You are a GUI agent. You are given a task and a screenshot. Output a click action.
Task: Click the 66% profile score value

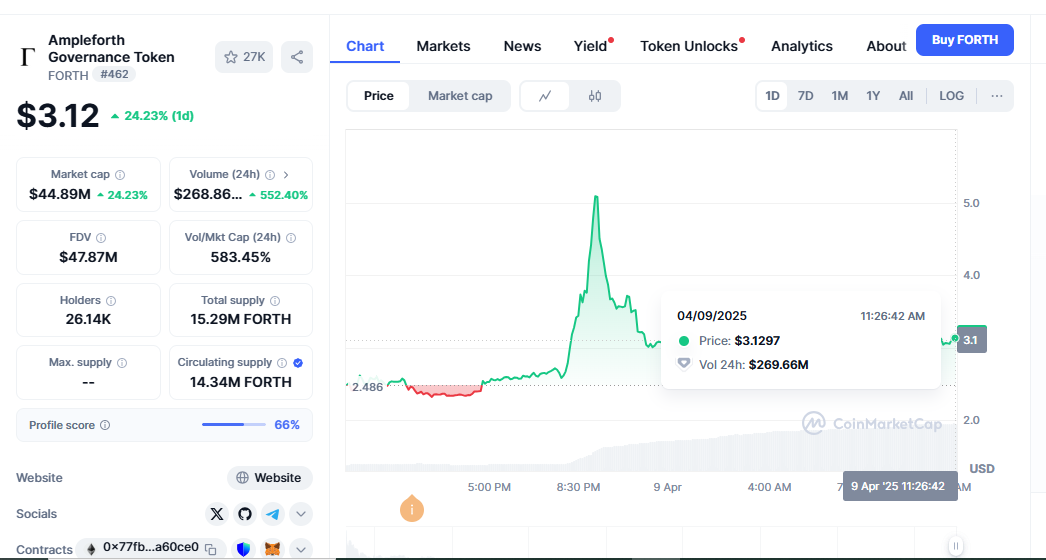pyautogui.click(x=287, y=425)
